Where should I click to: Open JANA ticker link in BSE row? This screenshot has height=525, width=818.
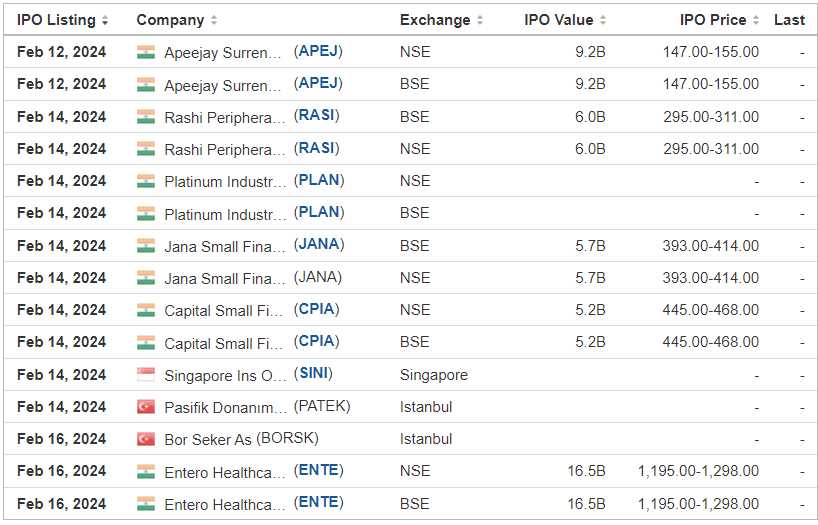[x=319, y=245]
